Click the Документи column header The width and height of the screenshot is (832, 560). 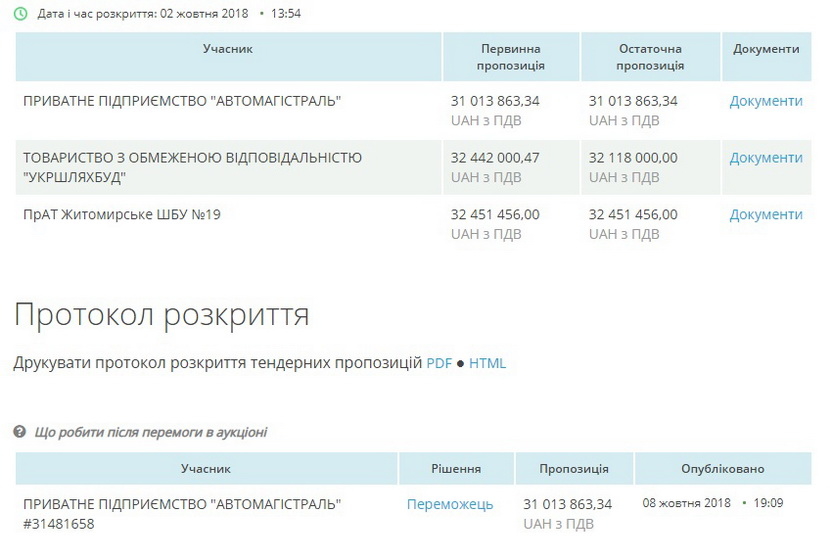tap(765, 49)
